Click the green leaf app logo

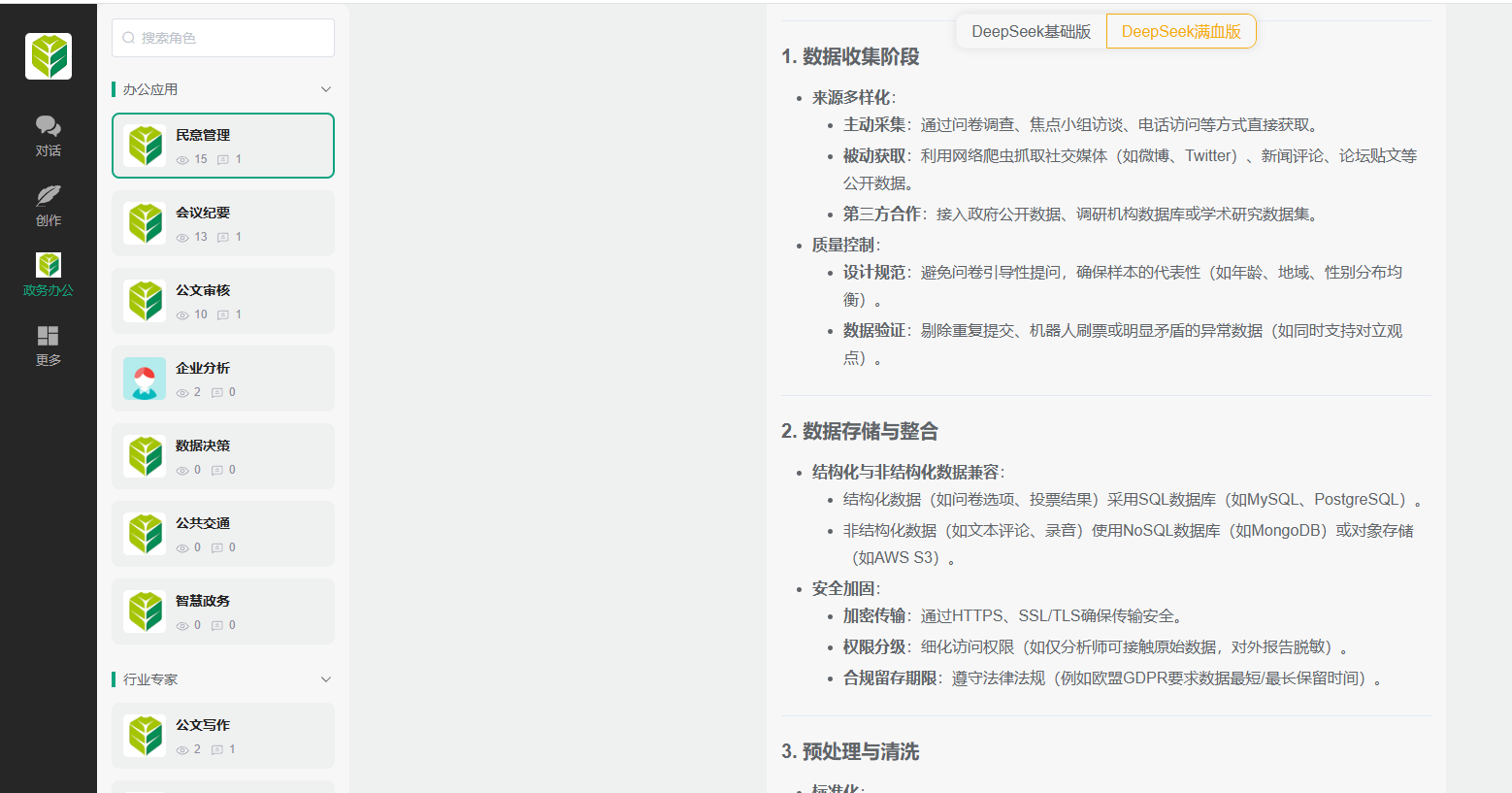click(49, 56)
